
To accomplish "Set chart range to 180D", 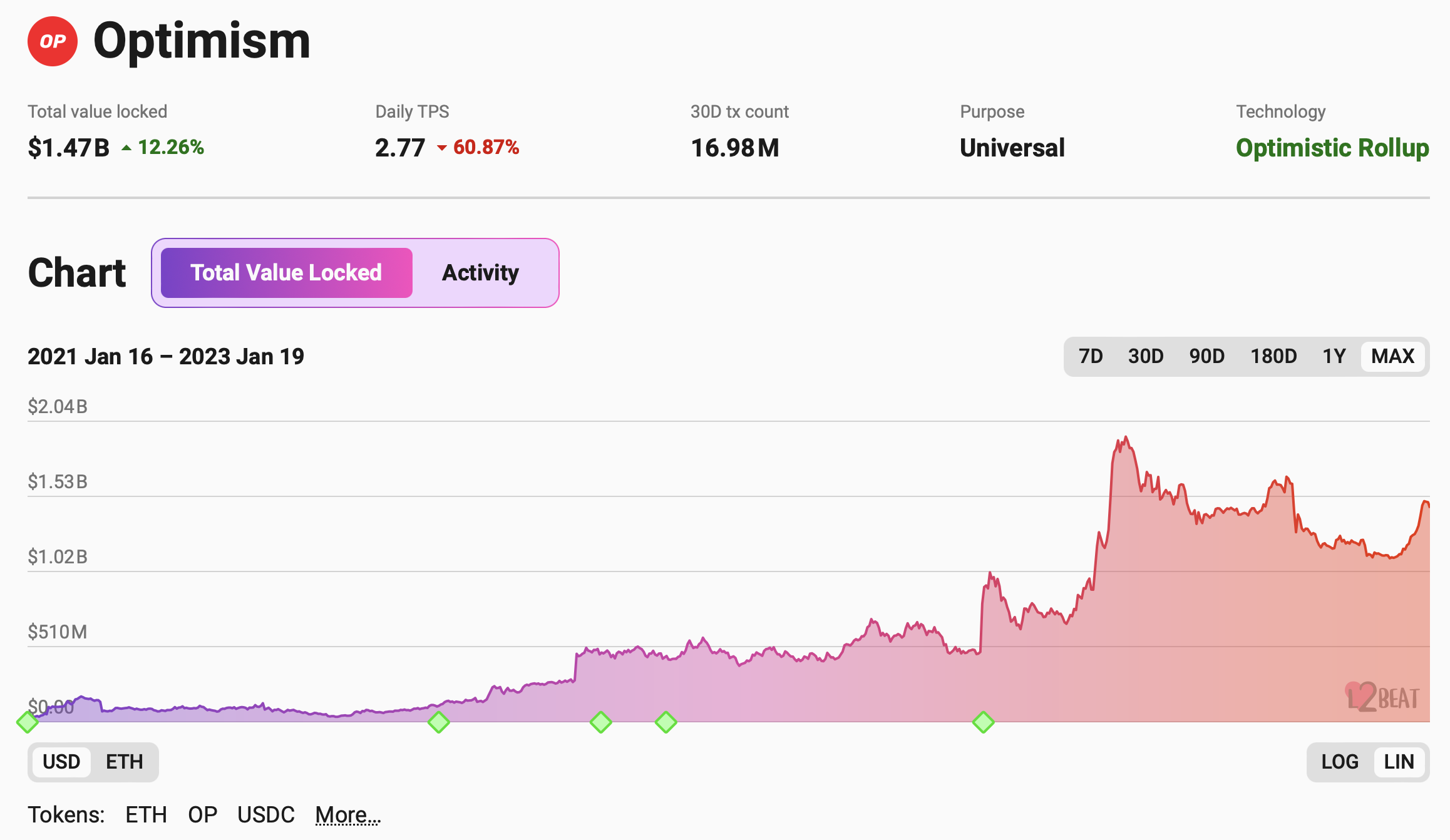I will click(x=1273, y=356).
